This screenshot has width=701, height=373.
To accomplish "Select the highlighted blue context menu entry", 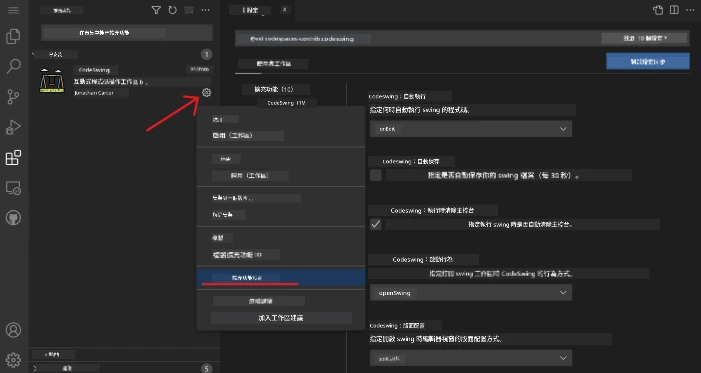I will pyautogui.click(x=281, y=278).
